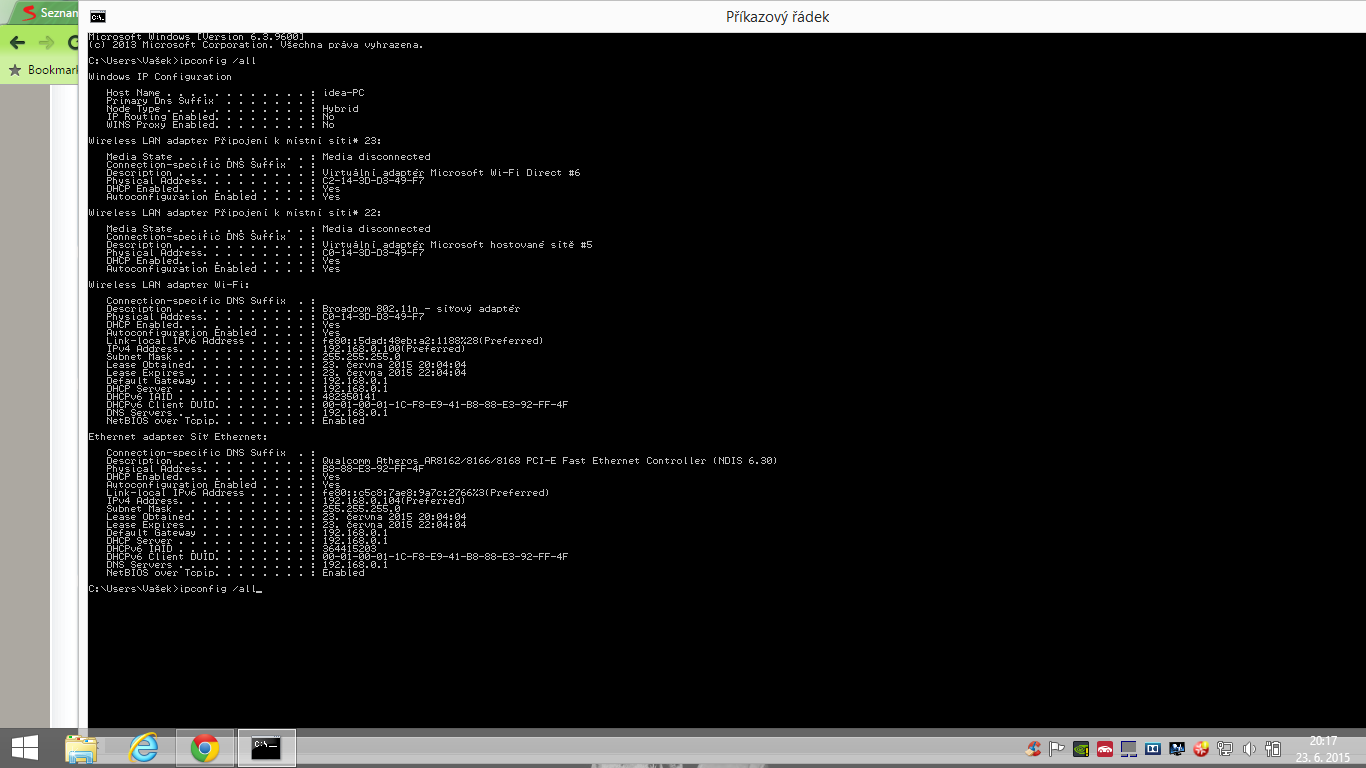Click the NVIDIA tray icon
Screen dimensions: 1366x768
click(1081, 748)
